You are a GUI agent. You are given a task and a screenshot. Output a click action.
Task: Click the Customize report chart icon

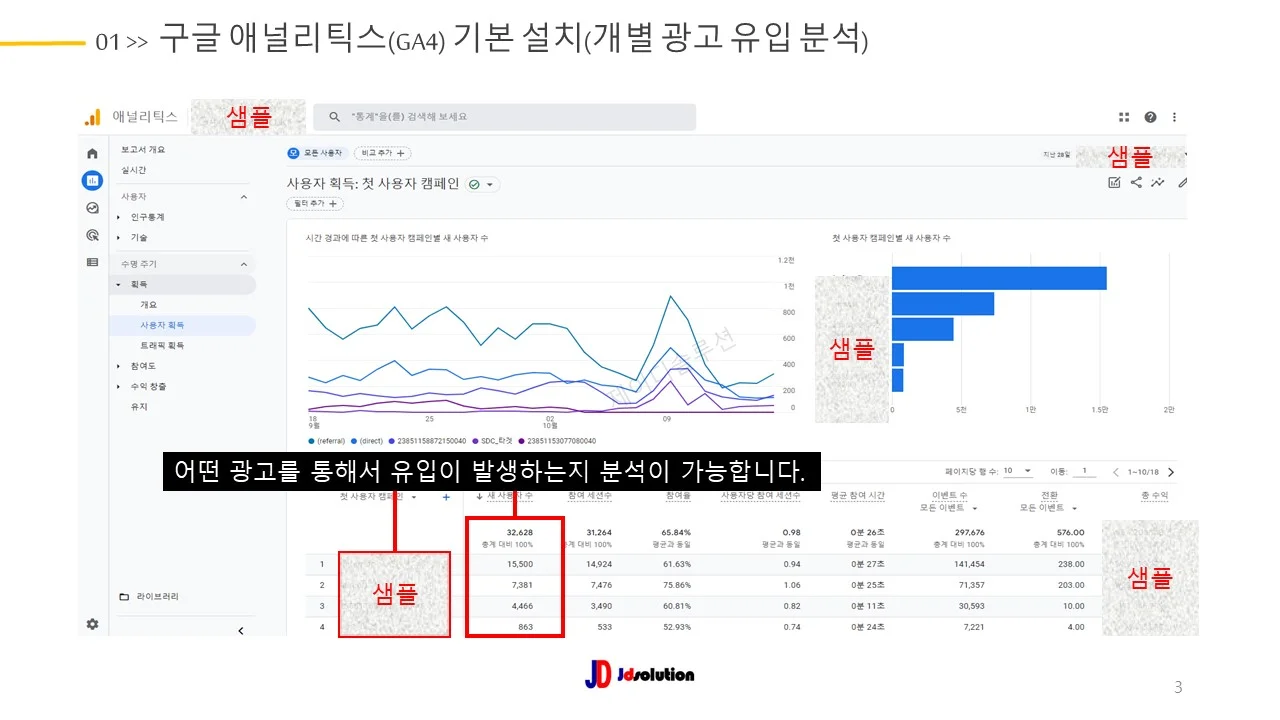[x=1114, y=182]
